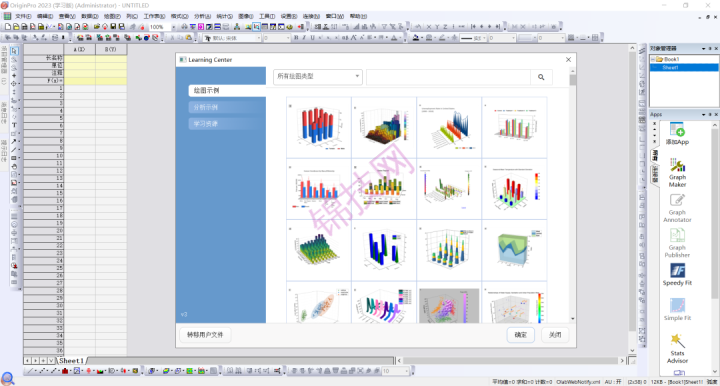Select the red and blue 3D cylinder bar thumbnail
This screenshot has width=720, height=386.
(x=319, y=127)
